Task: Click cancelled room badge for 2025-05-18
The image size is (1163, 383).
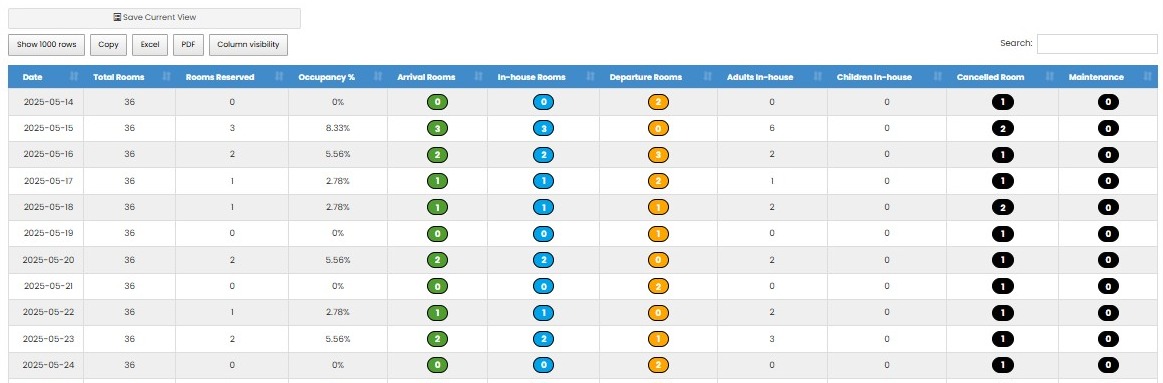Action: [1003, 207]
